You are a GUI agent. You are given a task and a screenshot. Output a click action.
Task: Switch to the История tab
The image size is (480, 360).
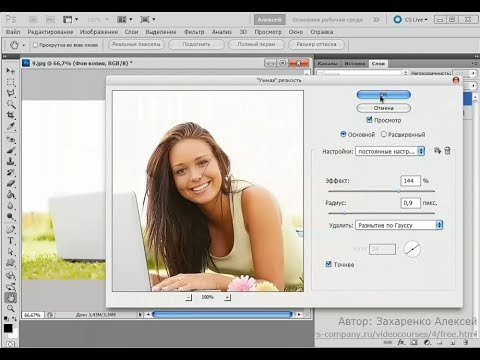pos(355,63)
